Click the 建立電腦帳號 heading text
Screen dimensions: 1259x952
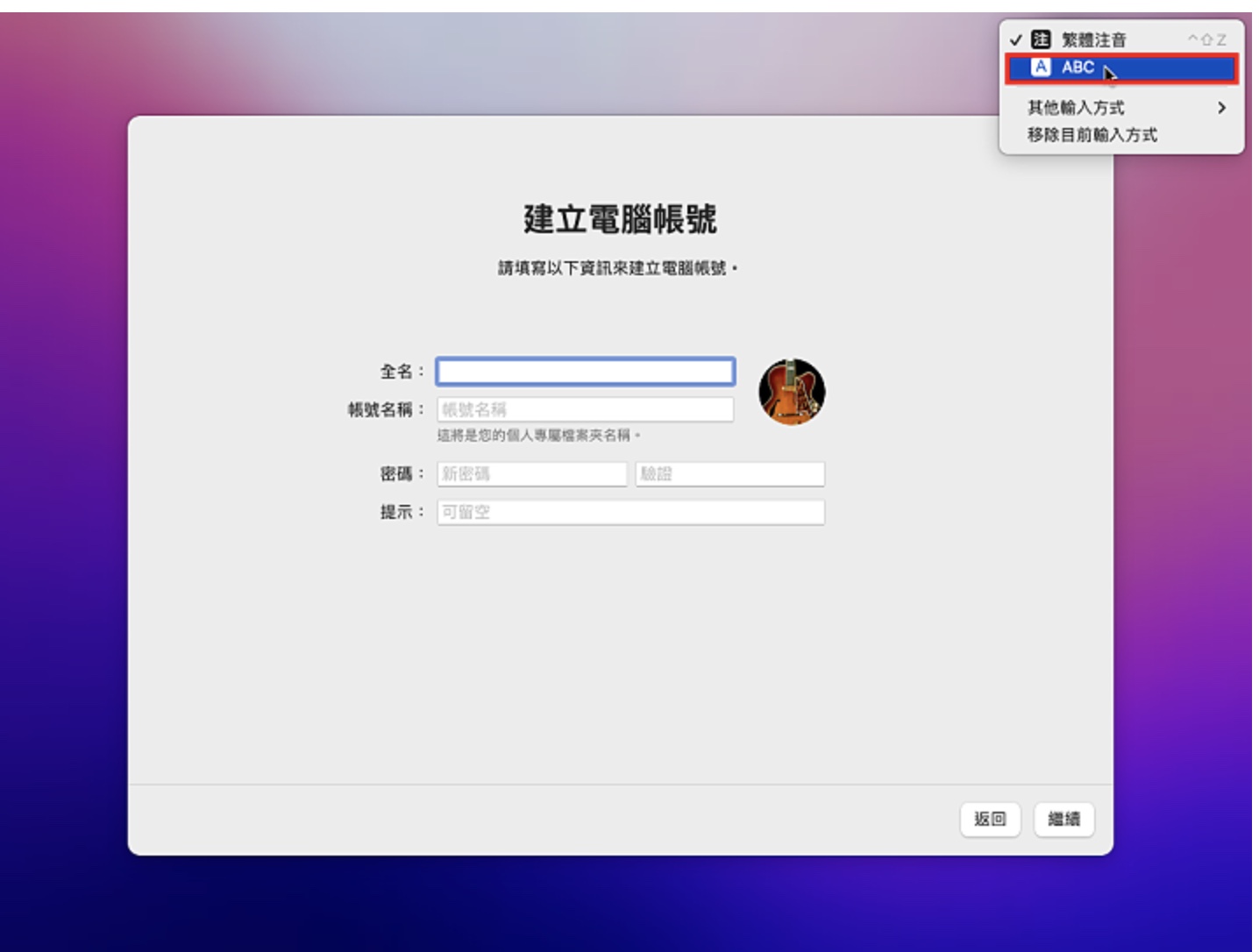tap(620, 219)
